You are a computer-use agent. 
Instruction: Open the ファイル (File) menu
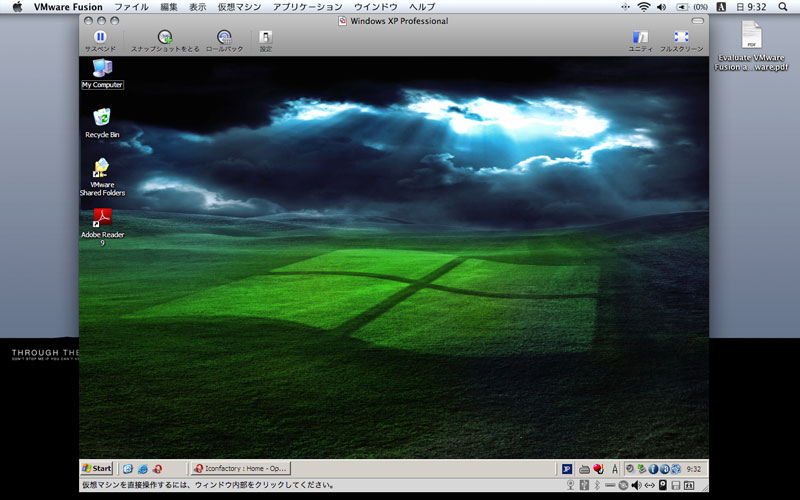131,7
